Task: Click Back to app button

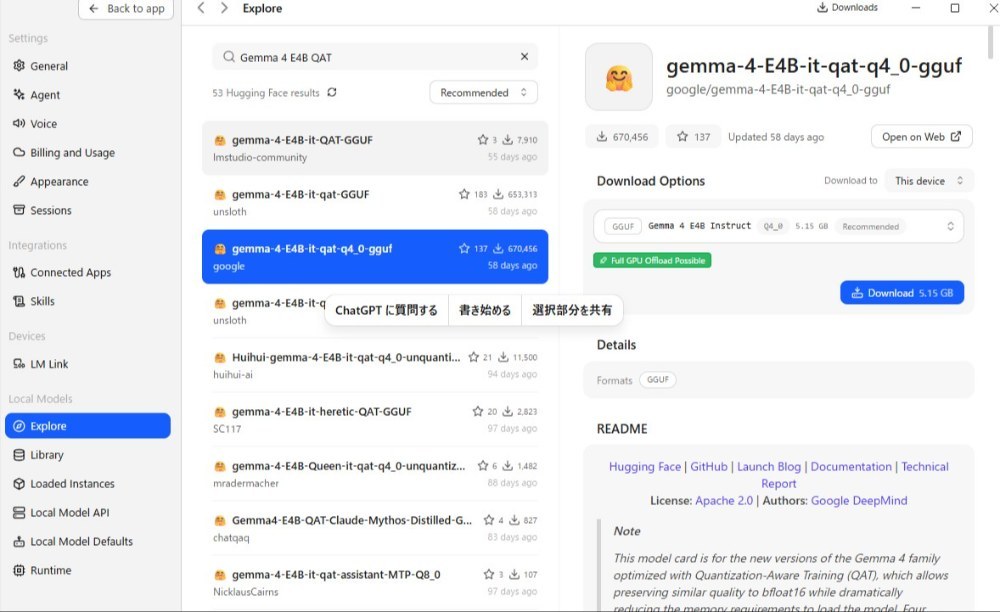Action: 126,9
